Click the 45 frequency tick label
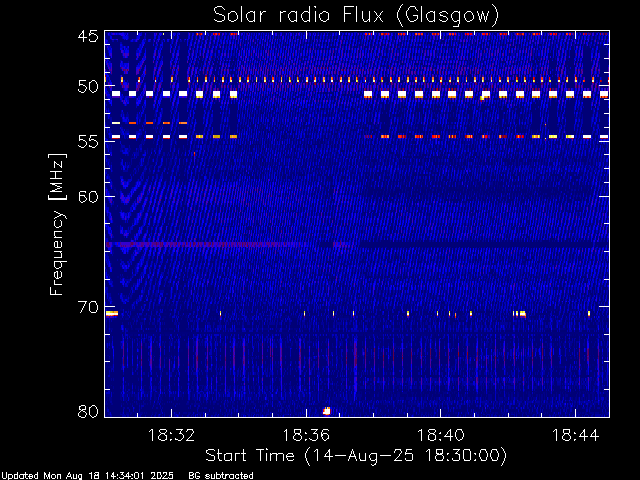 88,36
